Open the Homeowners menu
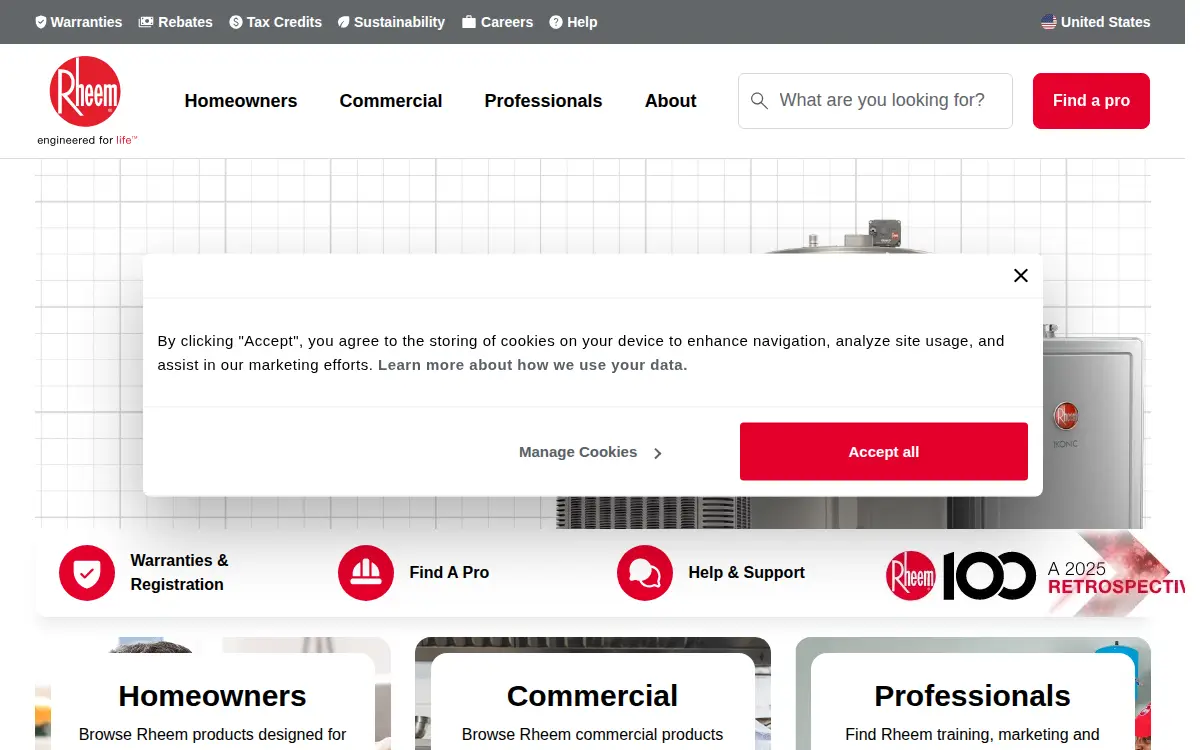Image resolution: width=1200 pixels, height=750 pixels. point(241,101)
